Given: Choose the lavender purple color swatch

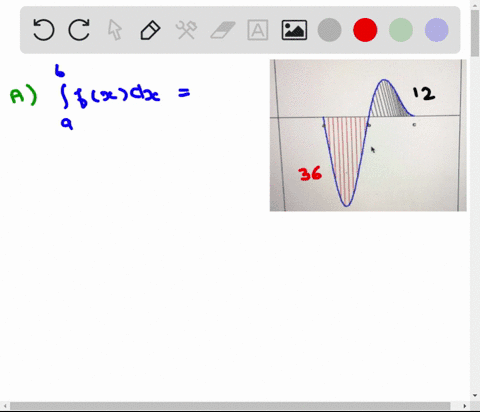Looking at the screenshot, I should 436,30.
